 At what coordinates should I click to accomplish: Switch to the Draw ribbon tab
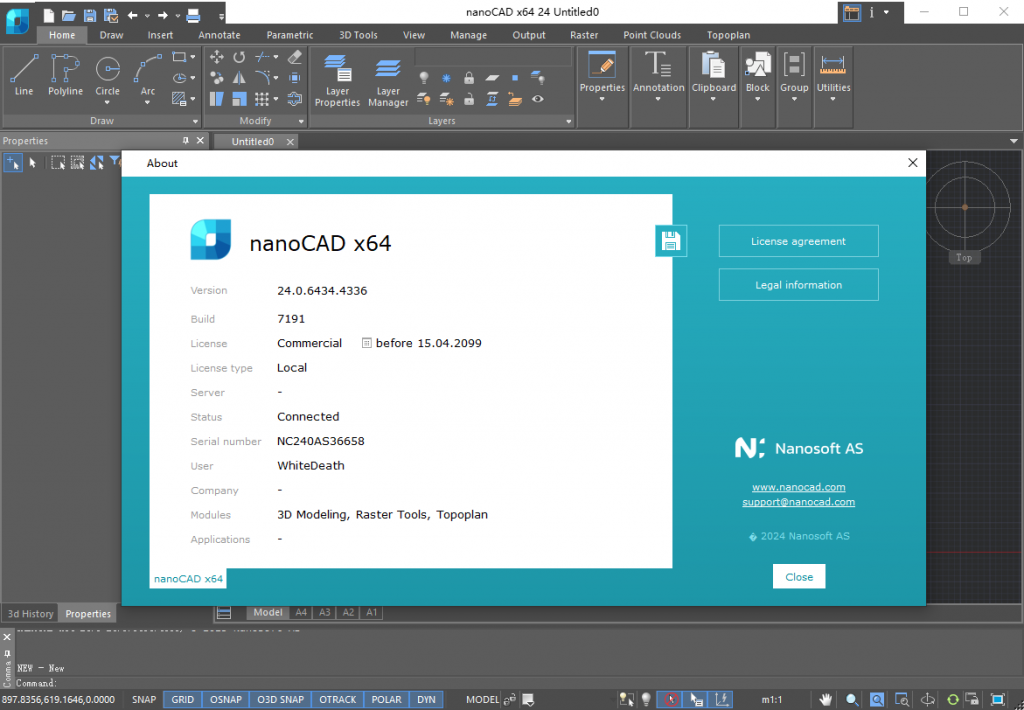click(112, 35)
